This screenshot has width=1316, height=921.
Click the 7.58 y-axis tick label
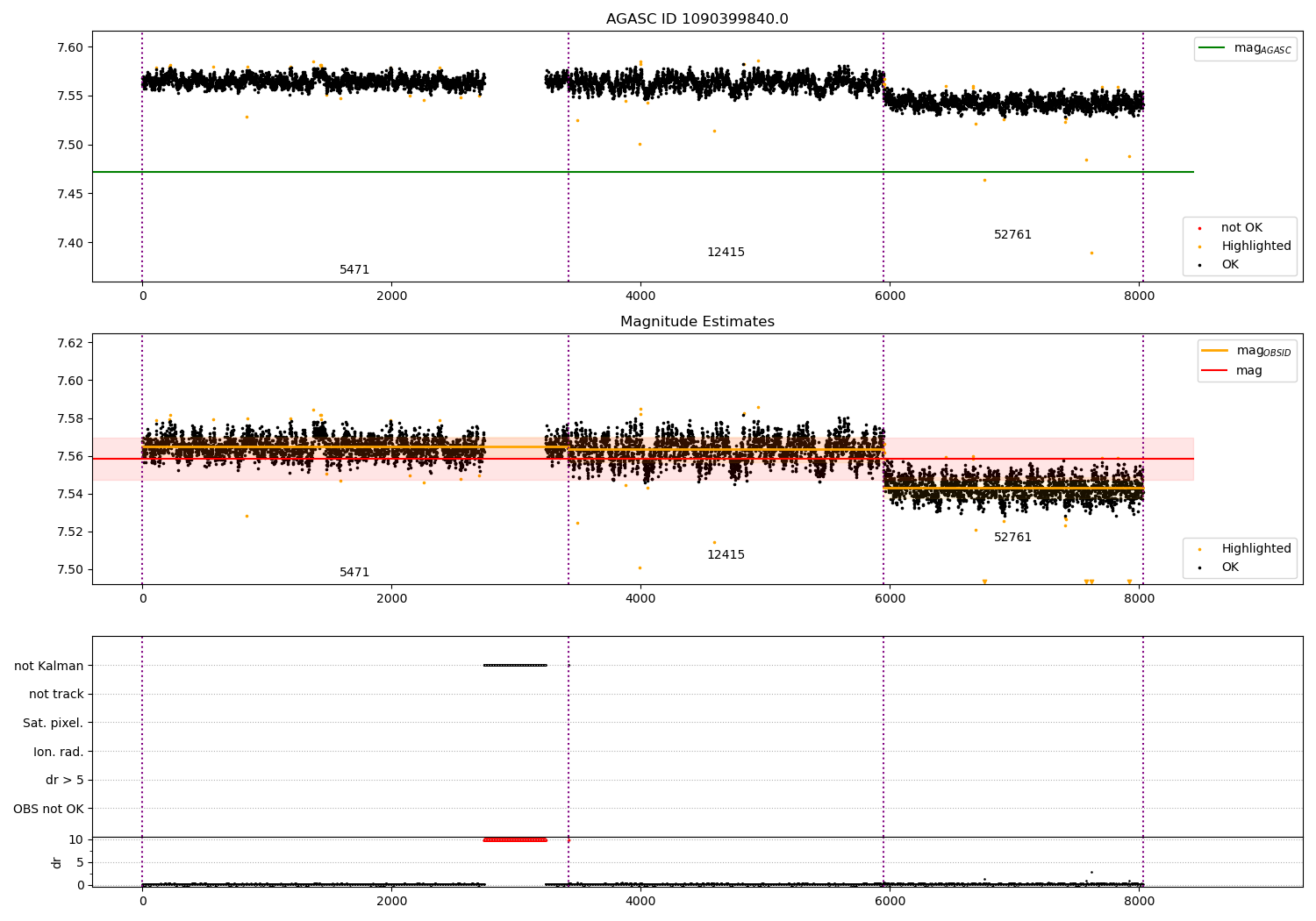click(68, 418)
